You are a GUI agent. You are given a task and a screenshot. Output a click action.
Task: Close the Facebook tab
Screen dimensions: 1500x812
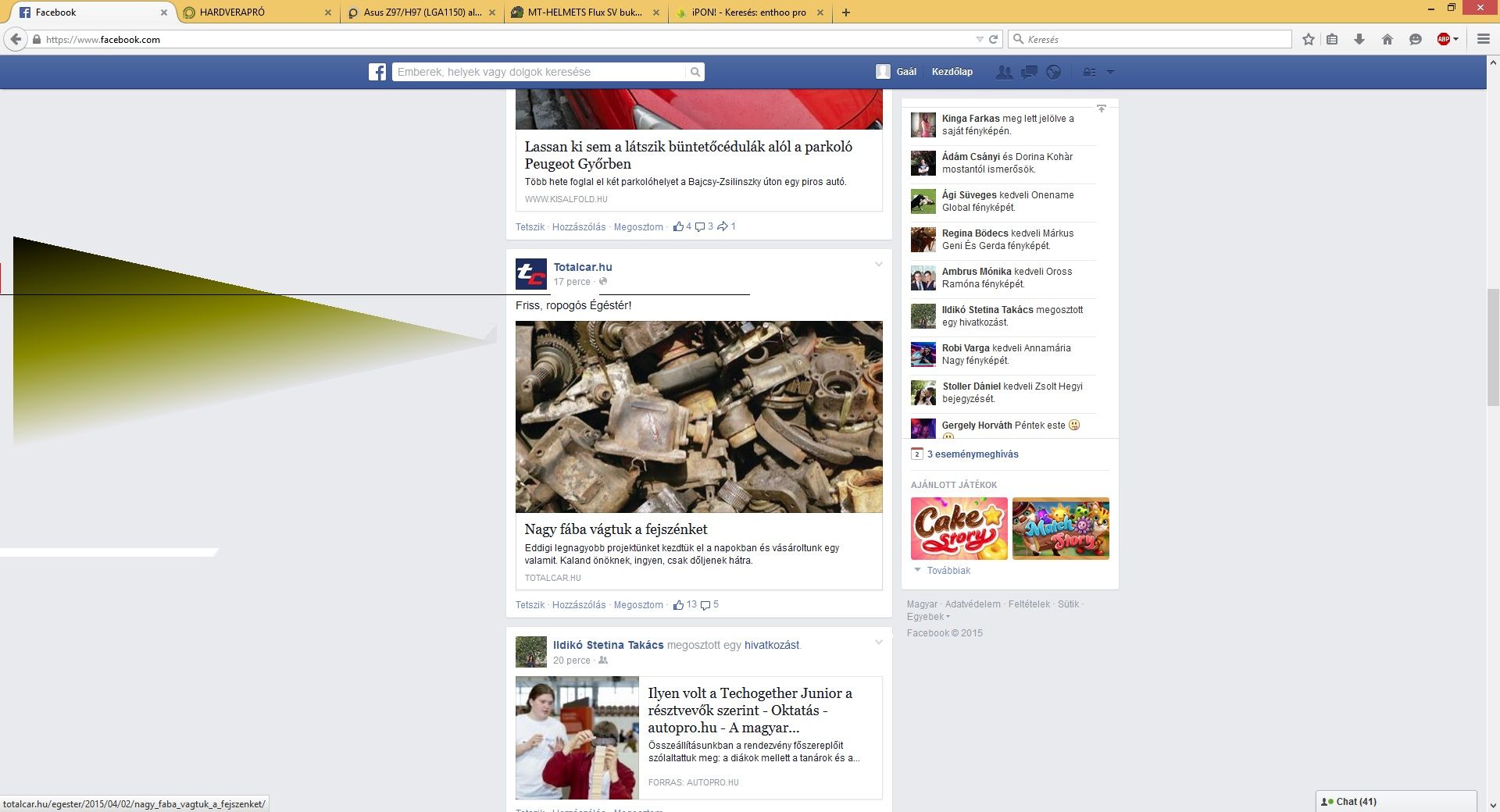point(164,12)
